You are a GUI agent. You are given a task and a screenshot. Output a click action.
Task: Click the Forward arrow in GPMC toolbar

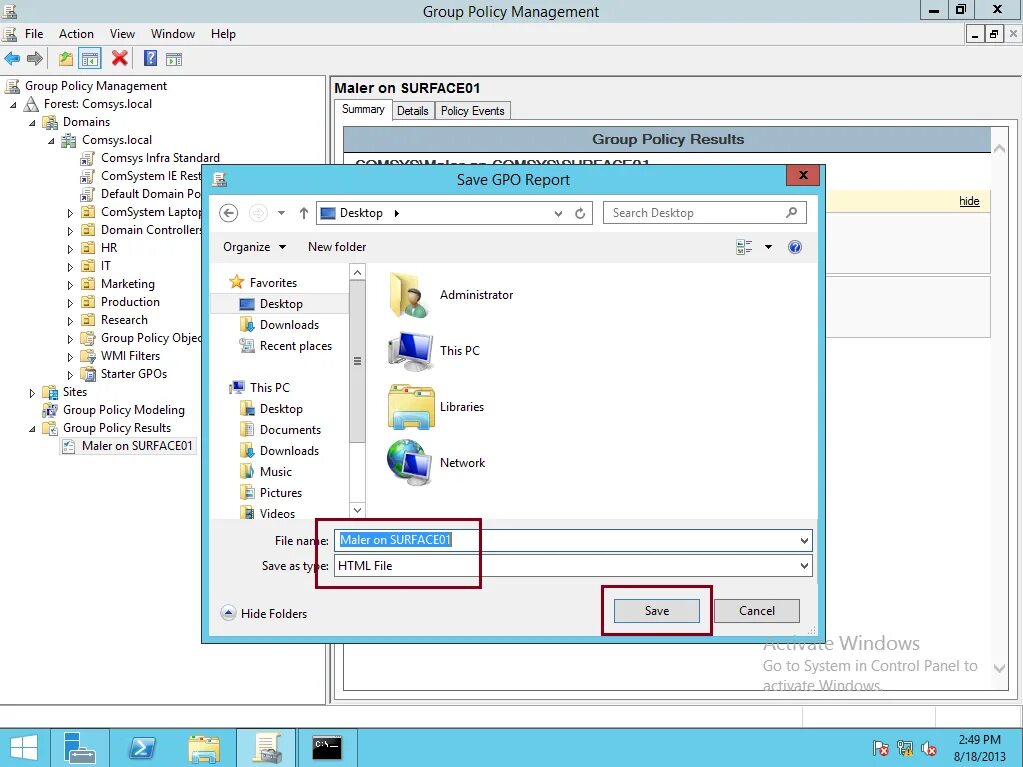pos(35,59)
